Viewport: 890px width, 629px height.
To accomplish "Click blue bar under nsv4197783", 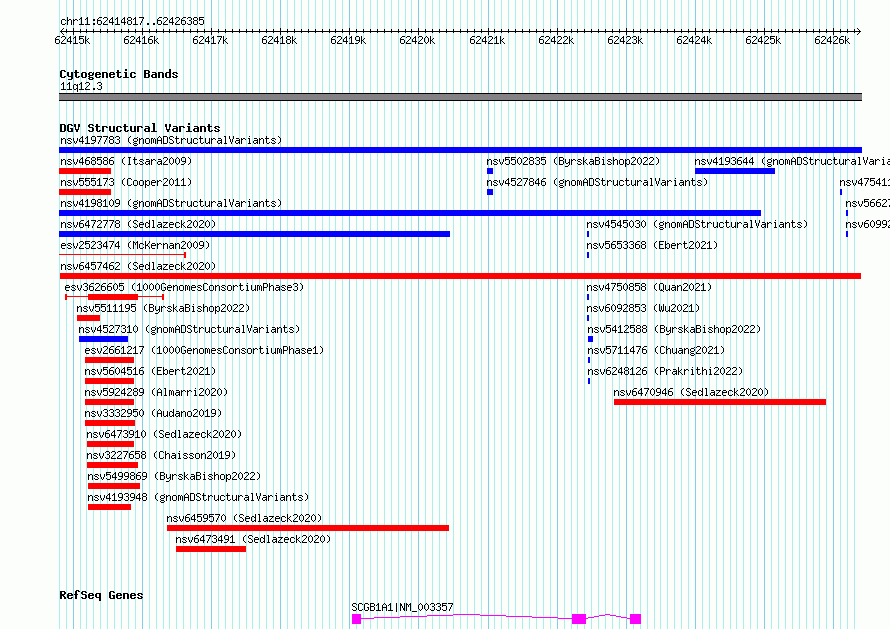I will (460, 150).
